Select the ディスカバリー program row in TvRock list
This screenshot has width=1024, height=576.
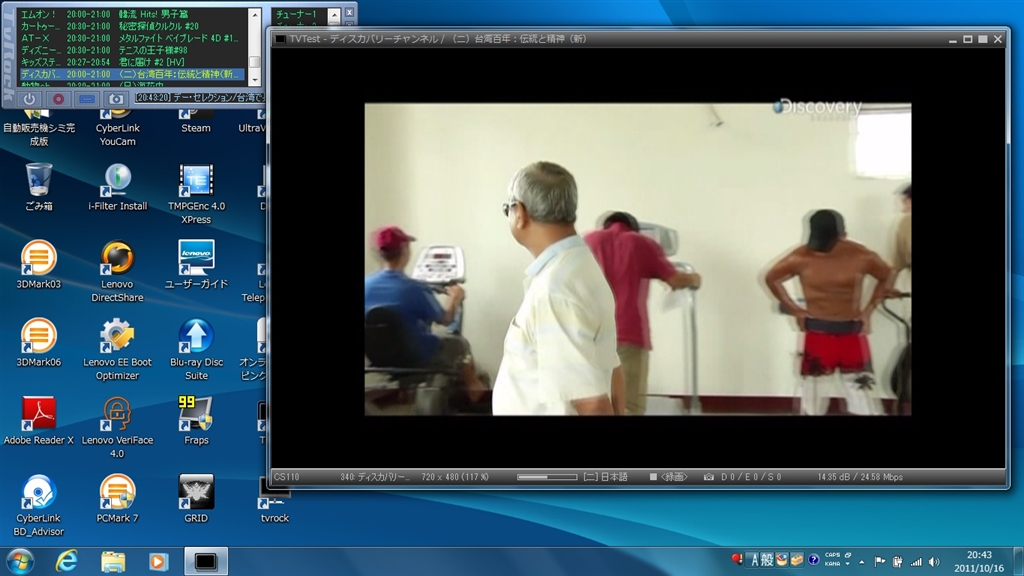(130, 74)
